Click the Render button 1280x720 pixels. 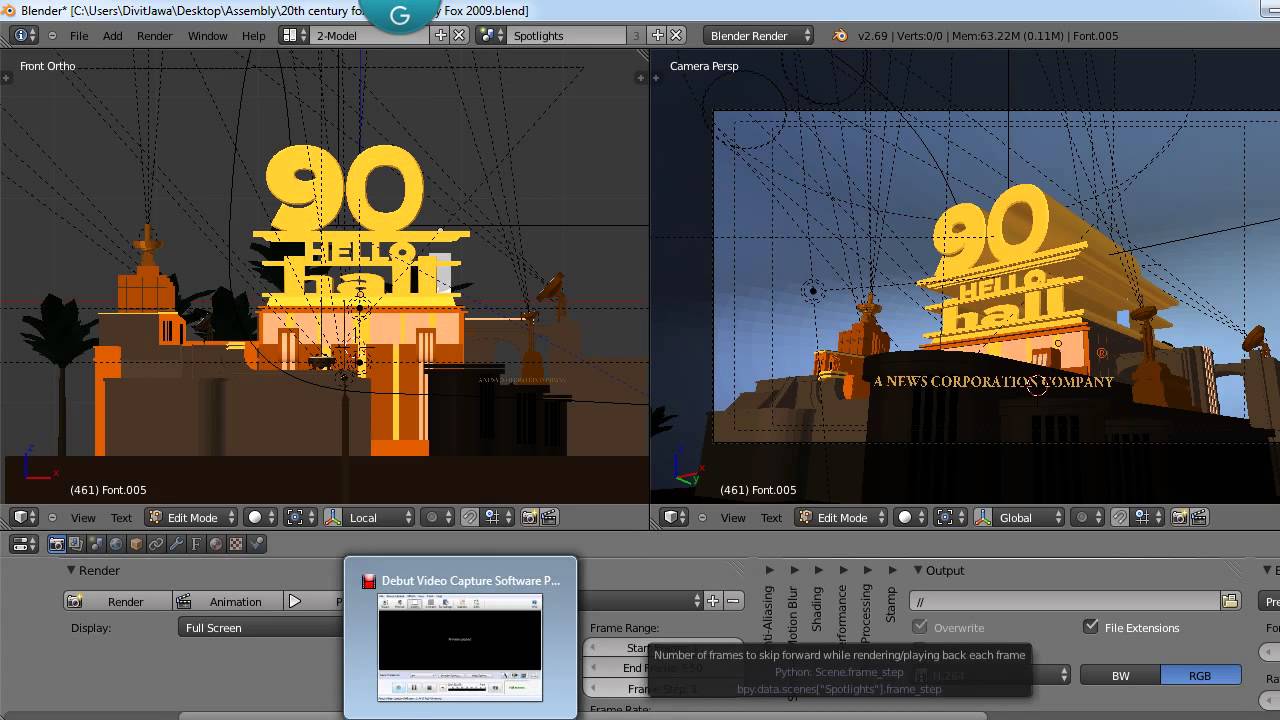click(118, 601)
